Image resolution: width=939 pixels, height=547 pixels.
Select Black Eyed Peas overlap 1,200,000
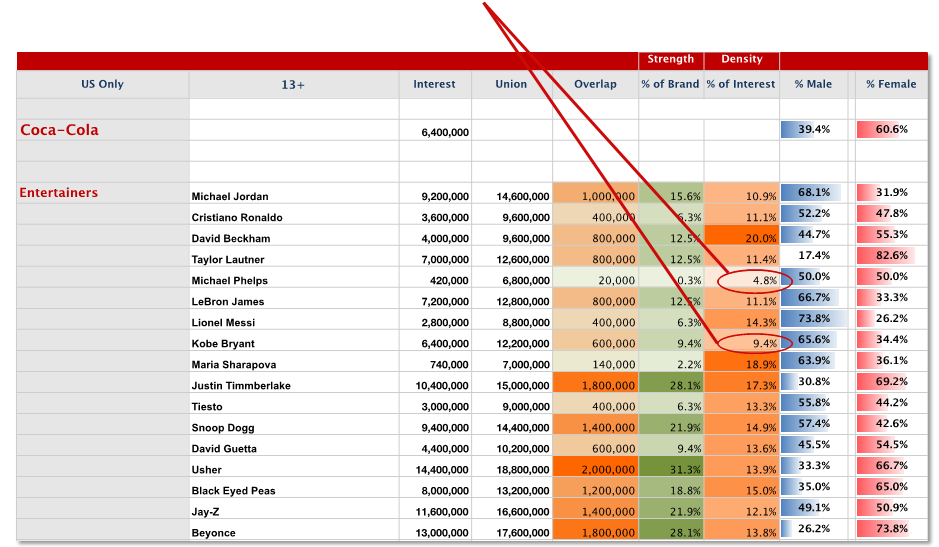pyautogui.click(x=595, y=488)
